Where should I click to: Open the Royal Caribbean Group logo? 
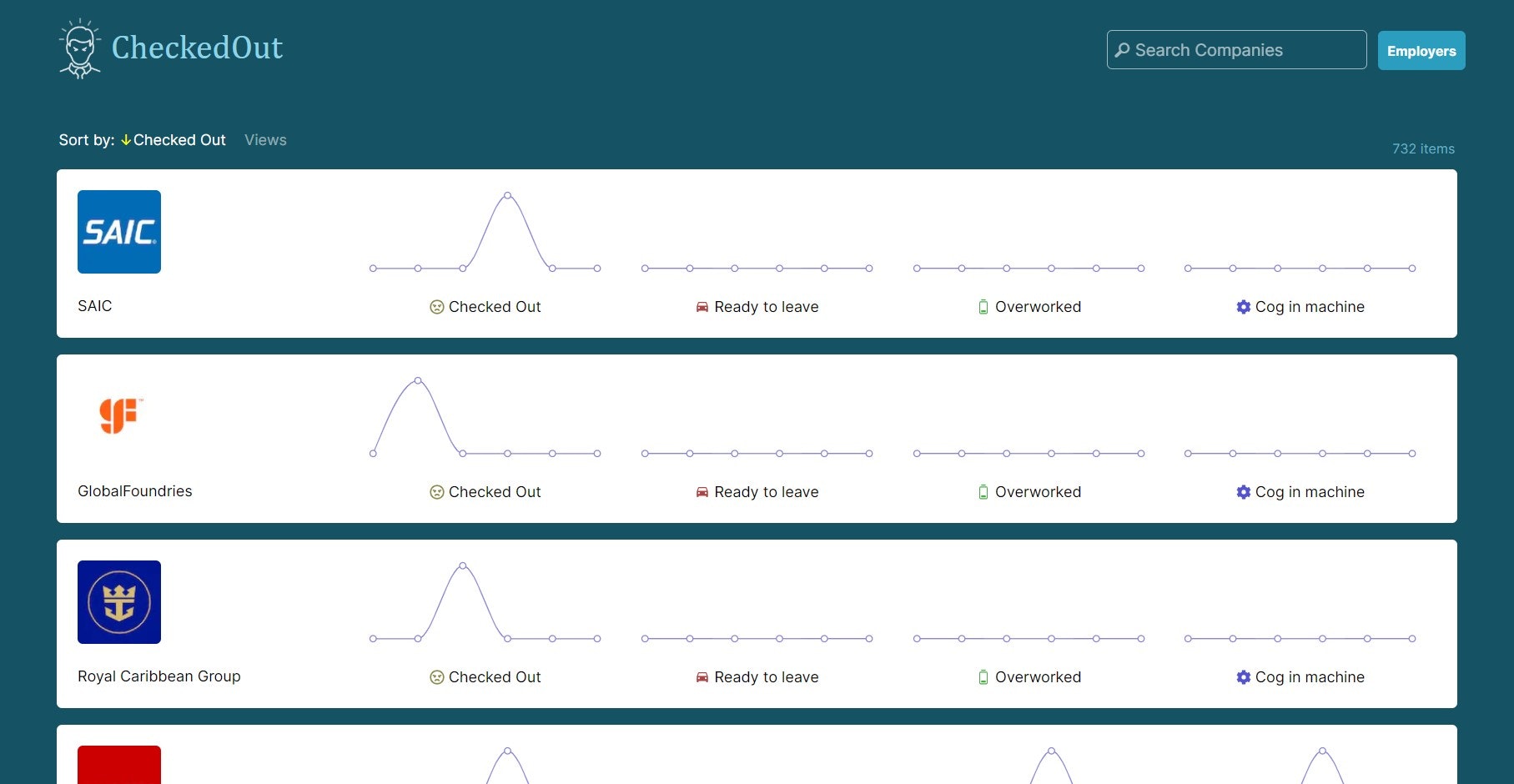click(119, 602)
